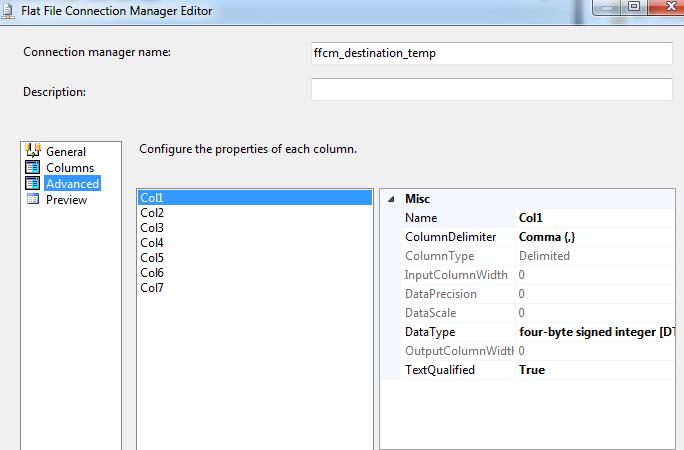This screenshot has height=450, width=684.
Task: Click the Columns page icon
Action: pos(32,167)
